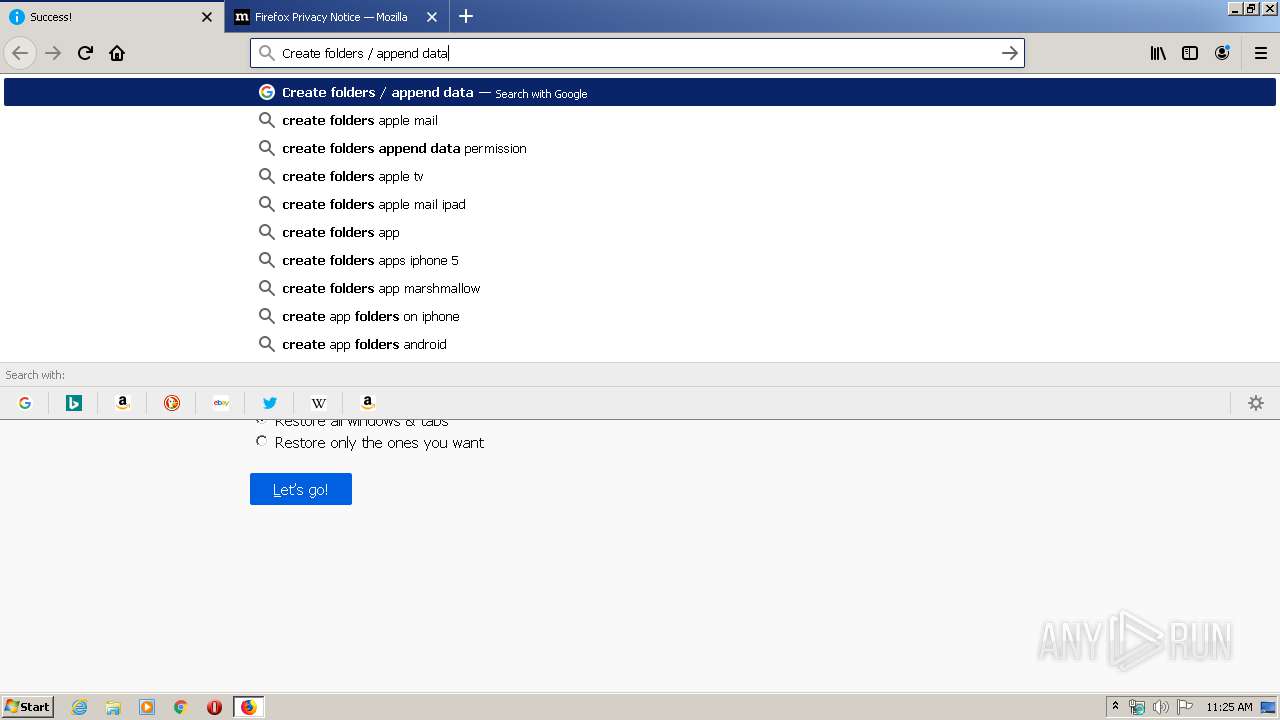Viewport: 1280px width, 720px height.
Task: Open the hamburger application menu
Action: (x=1261, y=53)
